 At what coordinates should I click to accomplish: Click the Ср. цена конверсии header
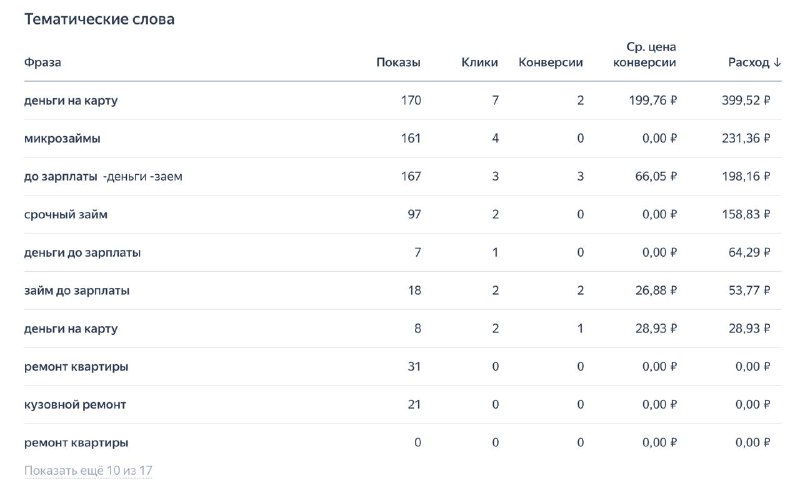click(x=644, y=54)
